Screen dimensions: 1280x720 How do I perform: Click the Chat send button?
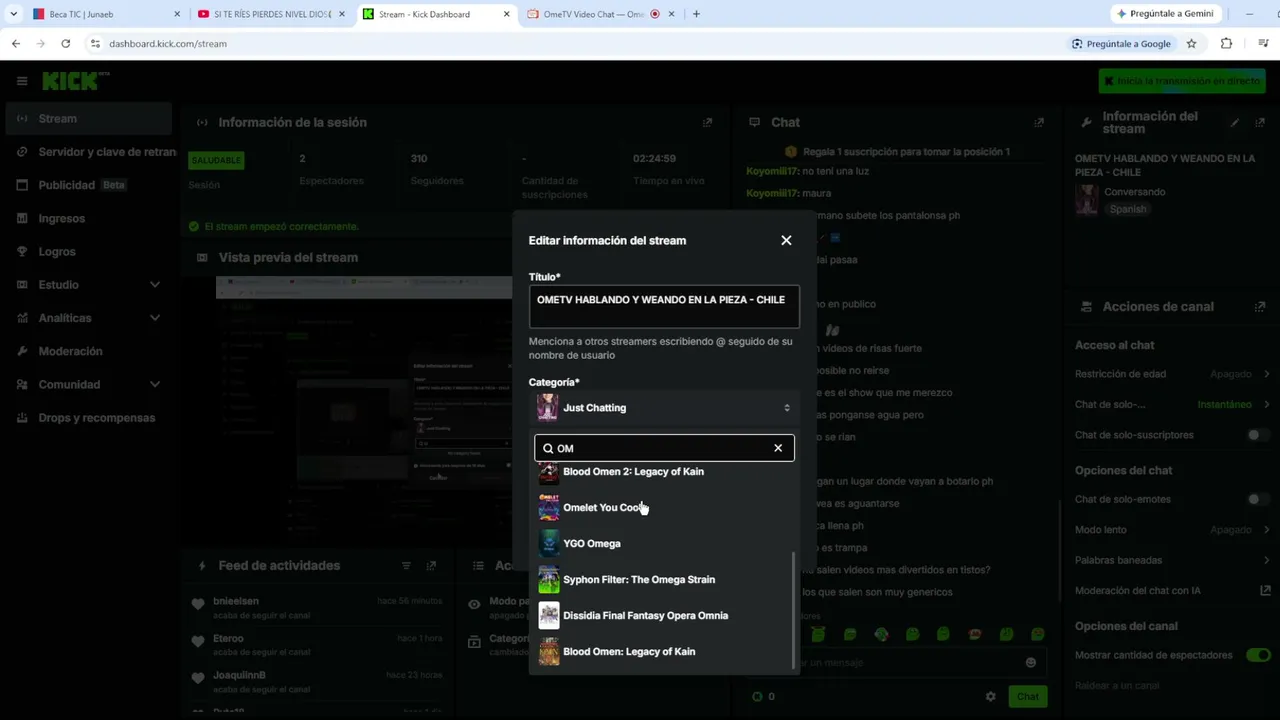pos(1028,697)
